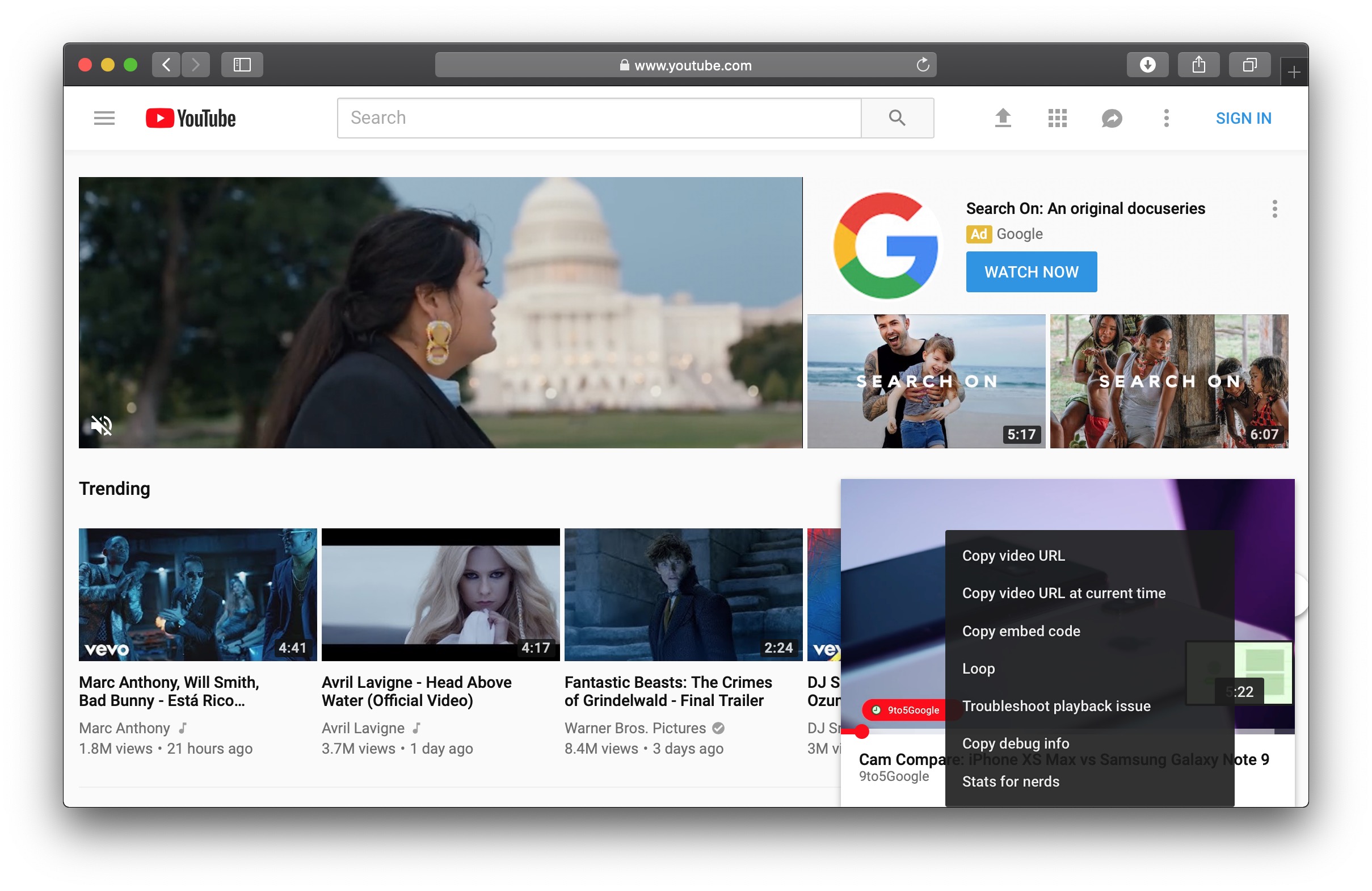Screen dimensions: 1372x891
Task: Click the SIGN IN button
Action: click(x=1243, y=117)
